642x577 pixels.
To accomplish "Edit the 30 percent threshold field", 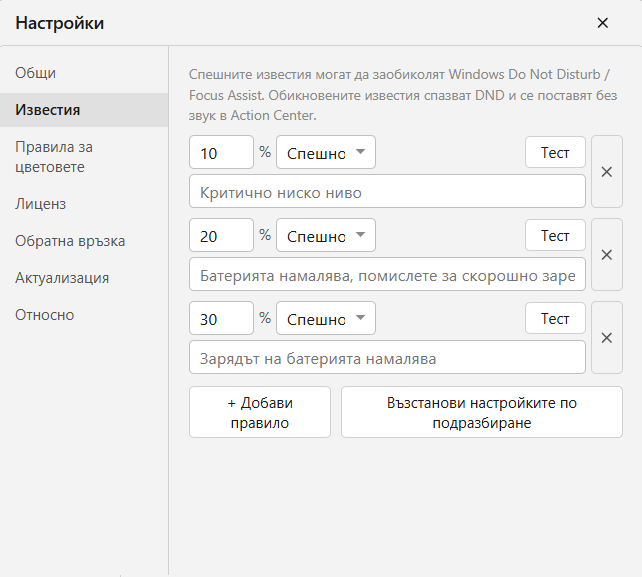I will click(221, 318).
